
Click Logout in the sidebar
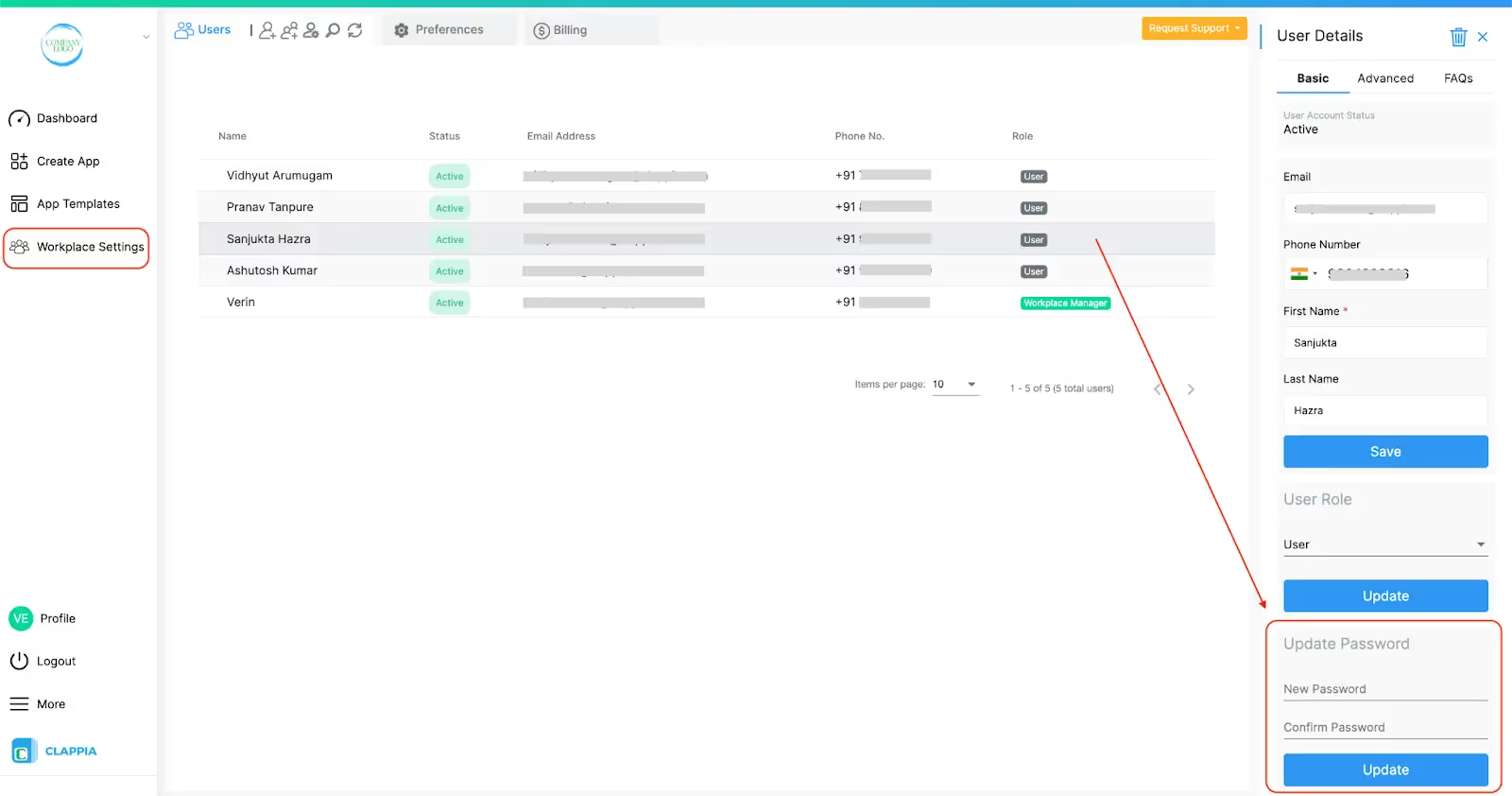click(x=43, y=661)
